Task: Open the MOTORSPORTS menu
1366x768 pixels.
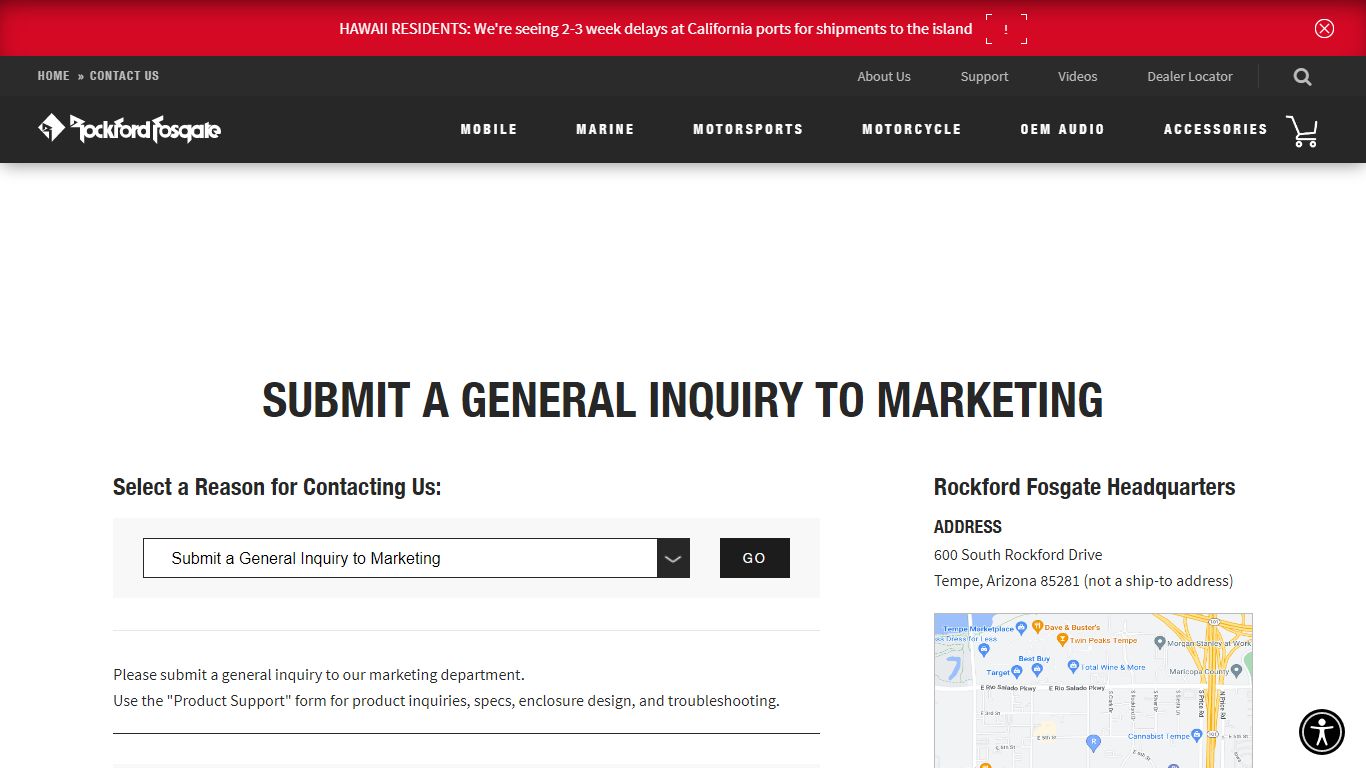Action: tap(748, 129)
